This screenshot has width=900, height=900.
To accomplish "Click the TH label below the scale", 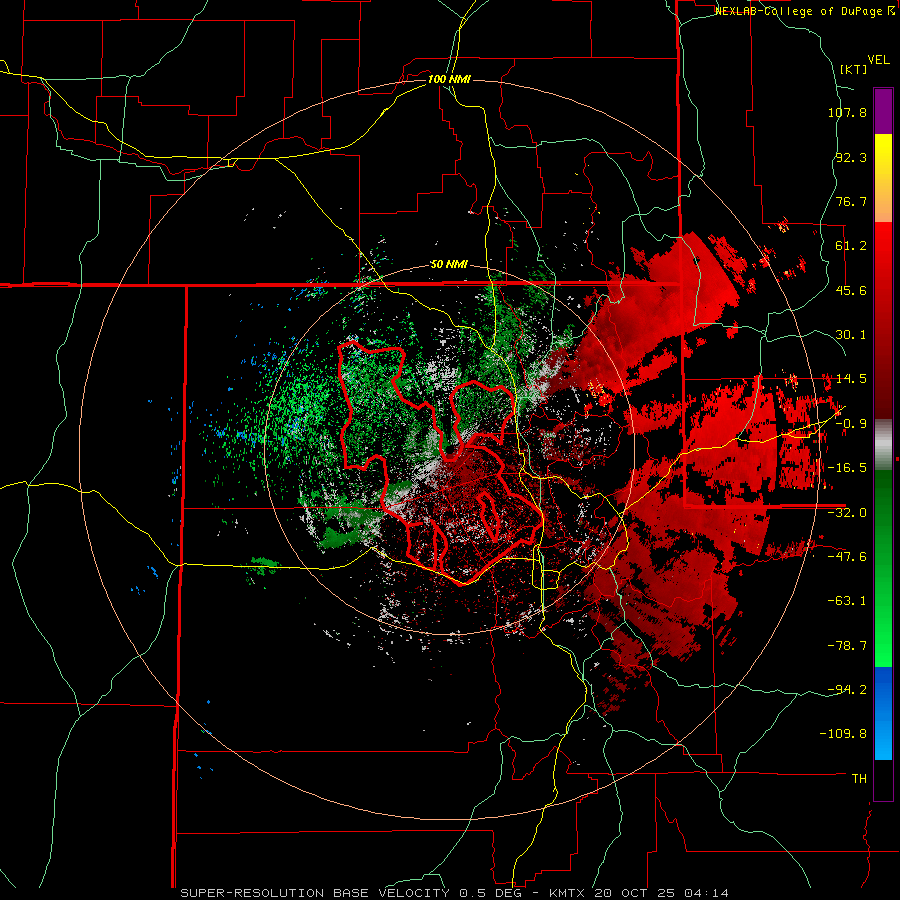I will click(x=859, y=779).
